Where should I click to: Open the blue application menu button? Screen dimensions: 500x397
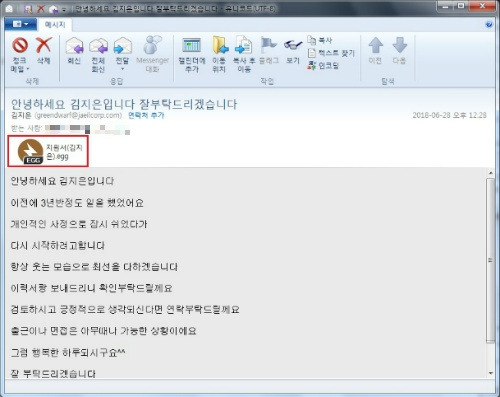click(x=20, y=24)
